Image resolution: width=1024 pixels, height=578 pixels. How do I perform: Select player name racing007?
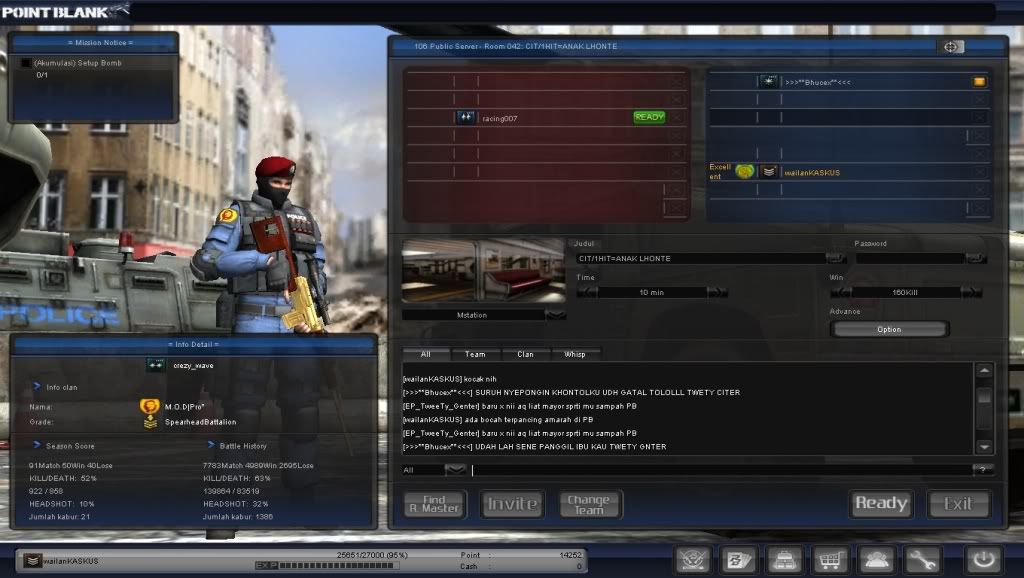tap(500, 118)
